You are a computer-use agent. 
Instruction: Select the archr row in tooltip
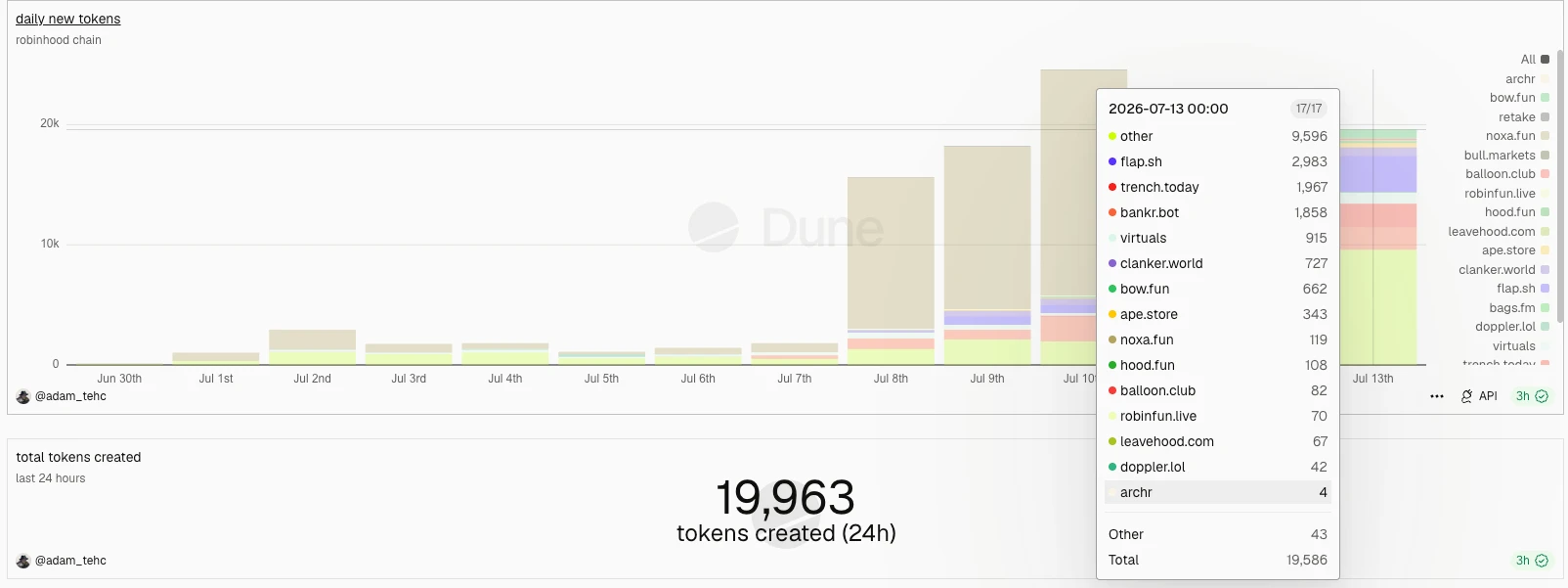tap(1218, 492)
